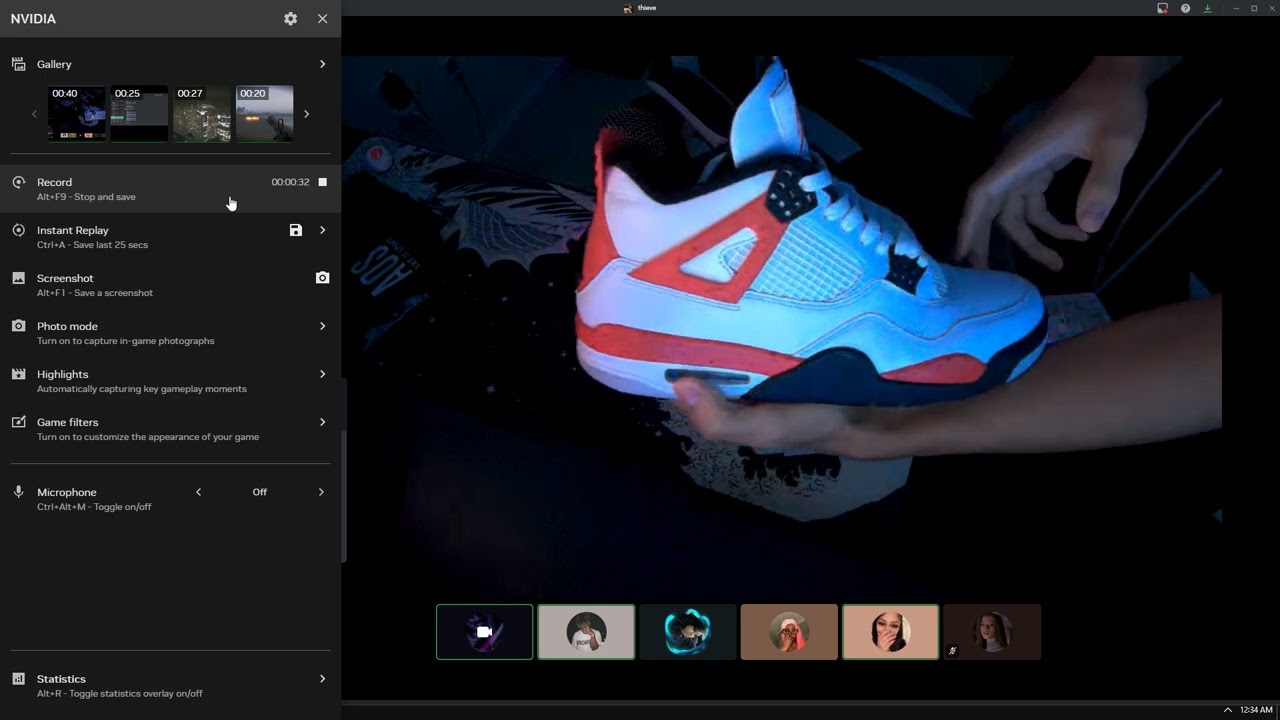Click the microphone Off value

260,492
